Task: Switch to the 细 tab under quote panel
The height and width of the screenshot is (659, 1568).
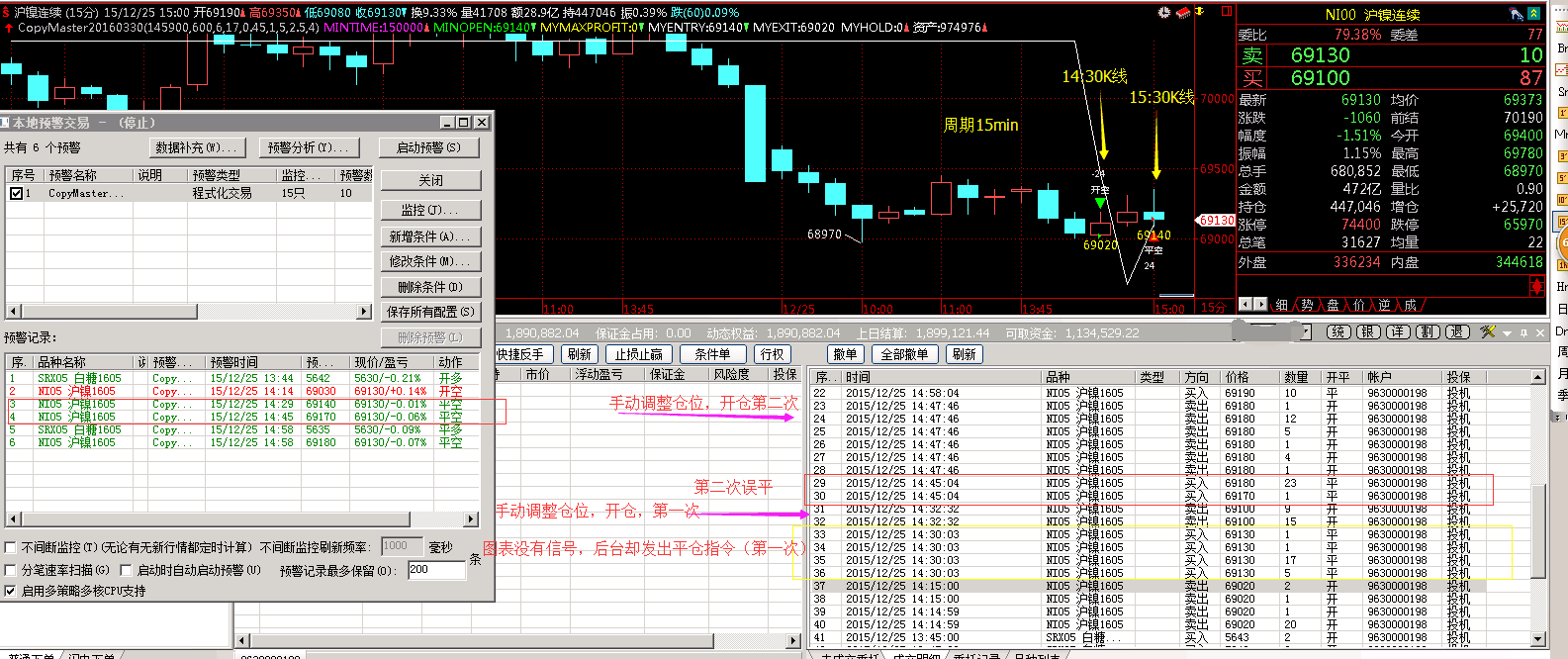Action: point(1282,305)
